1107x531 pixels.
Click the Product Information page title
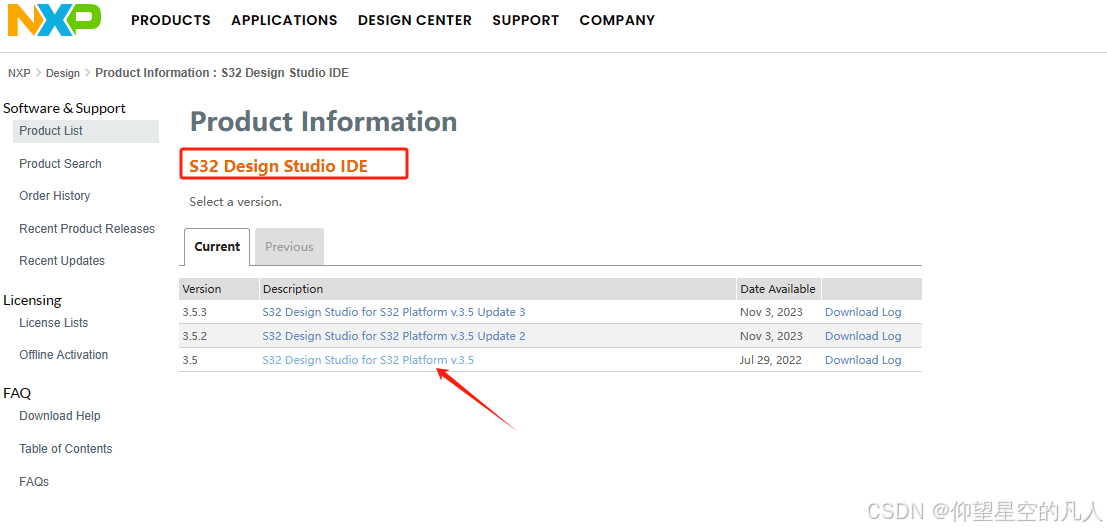coord(323,121)
